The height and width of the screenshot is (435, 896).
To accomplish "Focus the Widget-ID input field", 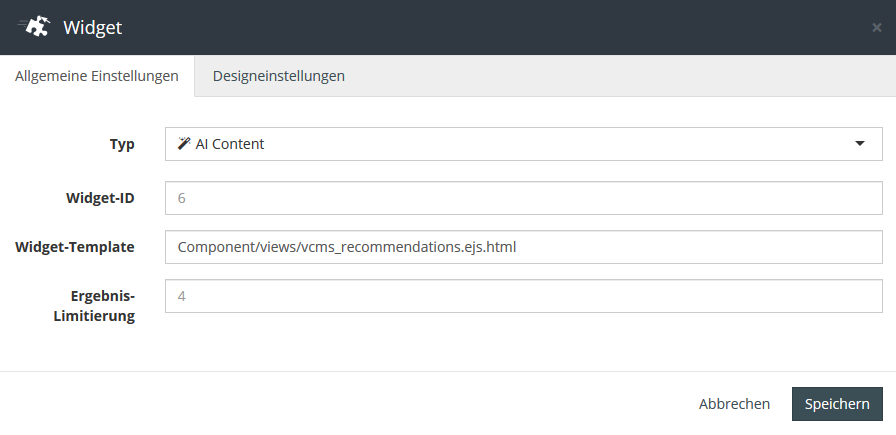I will click(523, 198).
